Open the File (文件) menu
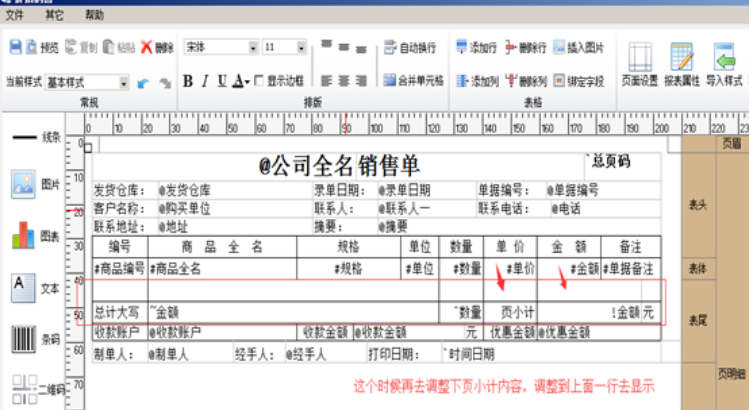Viewport: 749px width, 410px height. click(16, 16)
